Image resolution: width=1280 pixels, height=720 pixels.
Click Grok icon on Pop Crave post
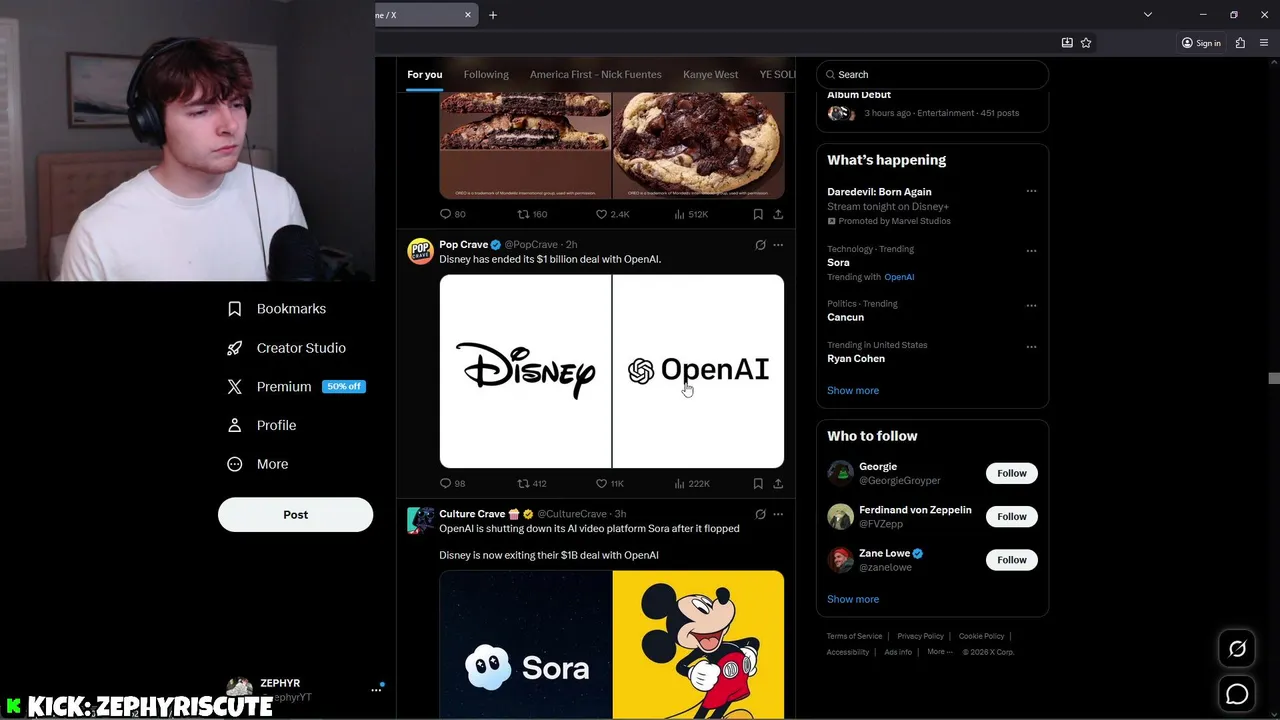[x=760, y=244]
